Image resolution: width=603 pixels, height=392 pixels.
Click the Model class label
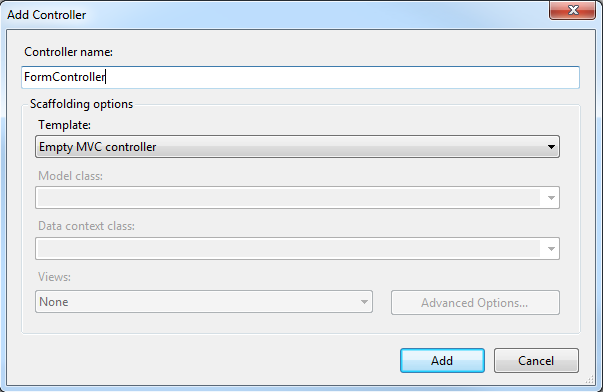pos(70,176)
